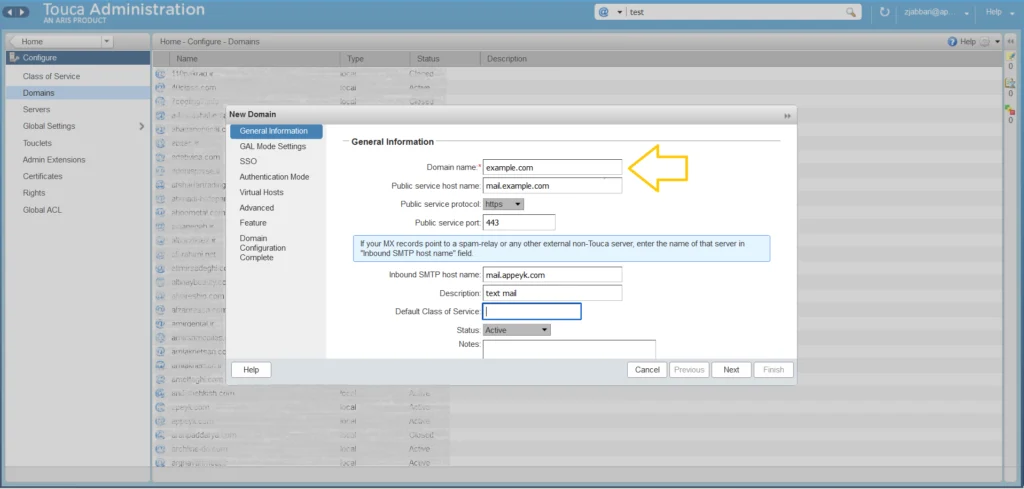Open the @ search type selector
This screenshot has height=489, width=1024.
(609, 12)
